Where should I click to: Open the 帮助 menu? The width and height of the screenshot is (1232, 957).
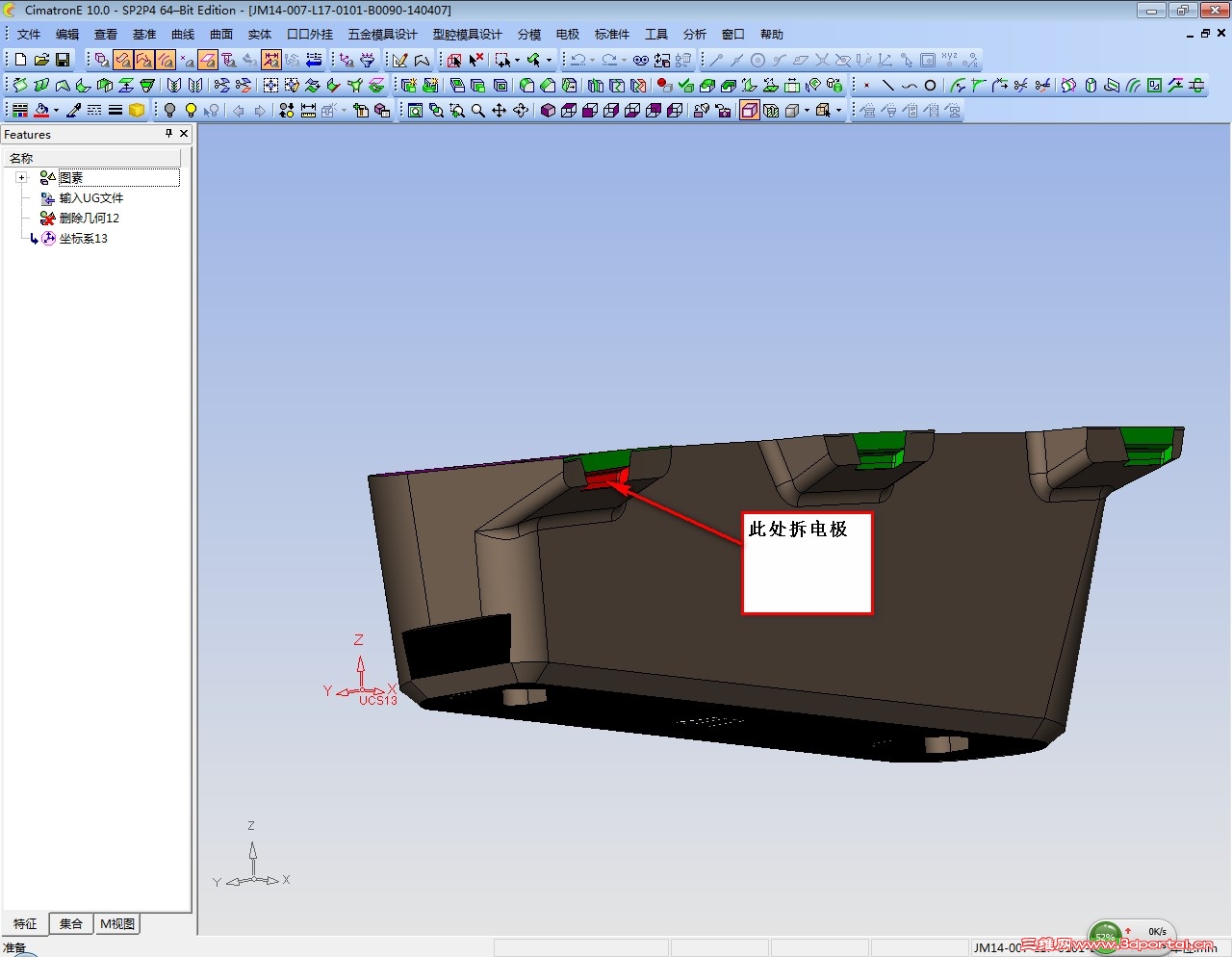(x=772, y=35)
